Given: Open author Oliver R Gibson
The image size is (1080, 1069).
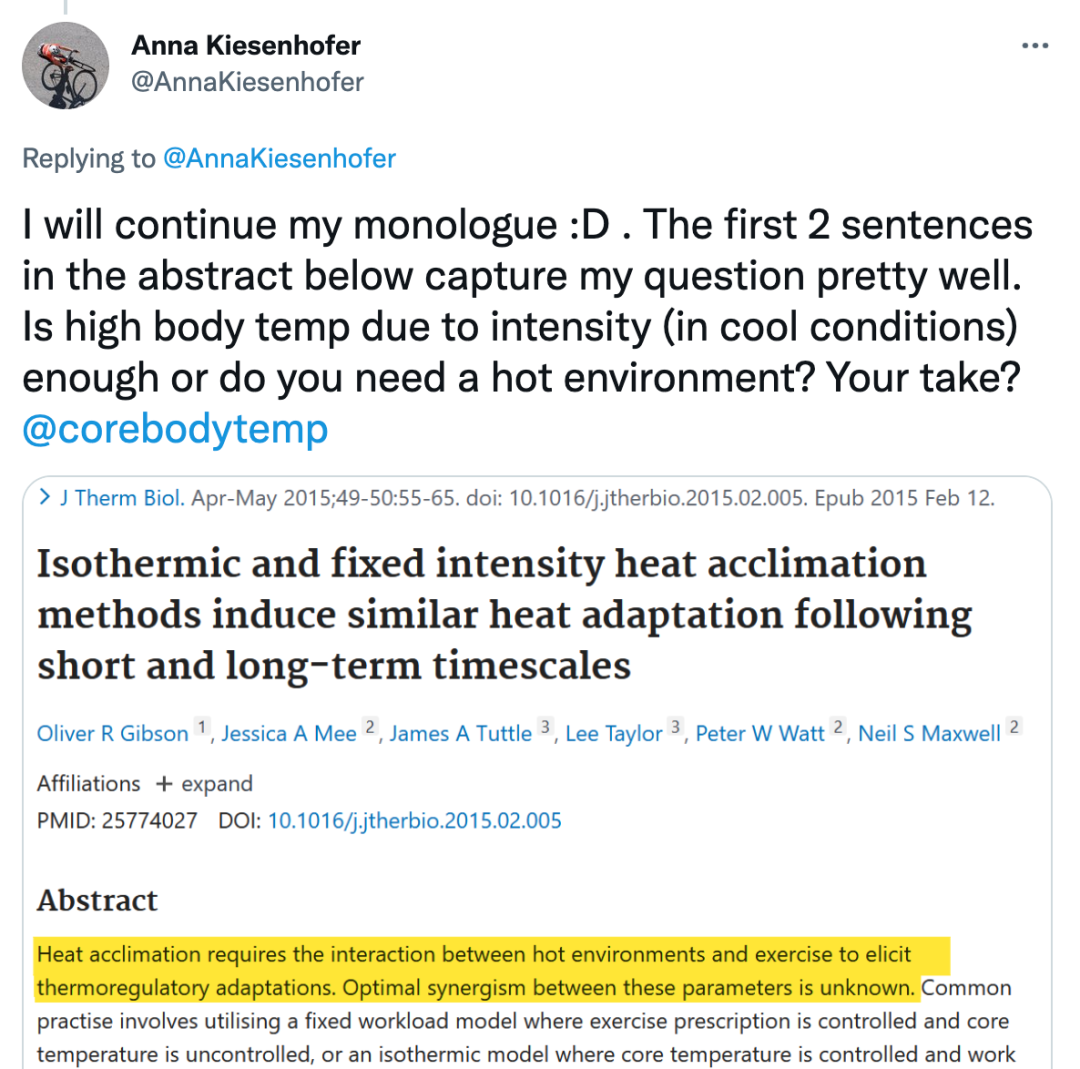Looking at the screenshot, I should pyautogui.click(x=113, y=734).
